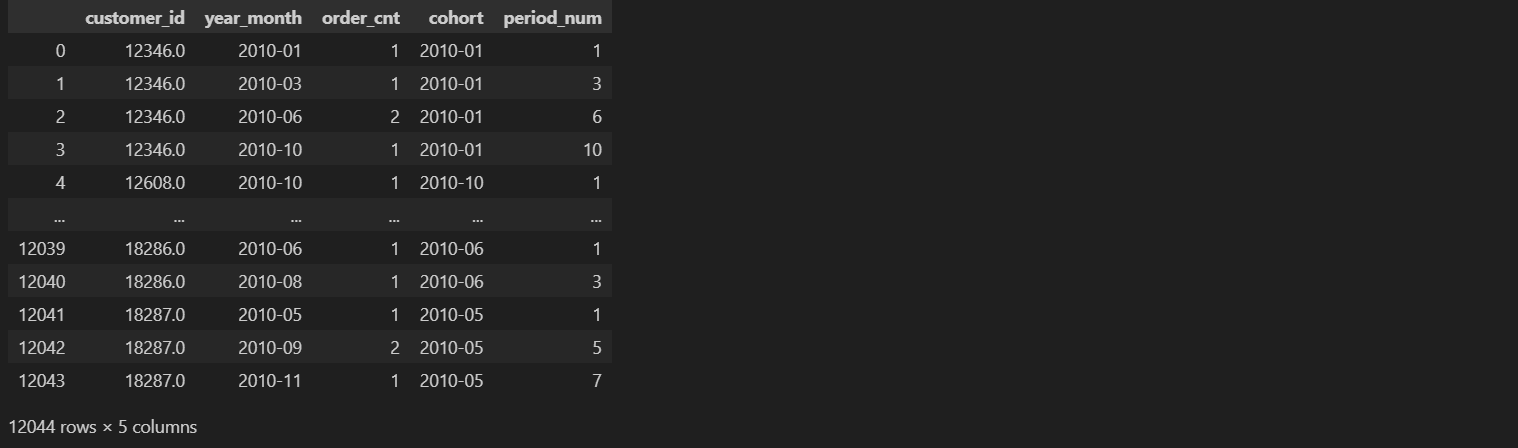Click order_cnt cell in row 12042
This screenshot has width=1518, height=448.
394,347
